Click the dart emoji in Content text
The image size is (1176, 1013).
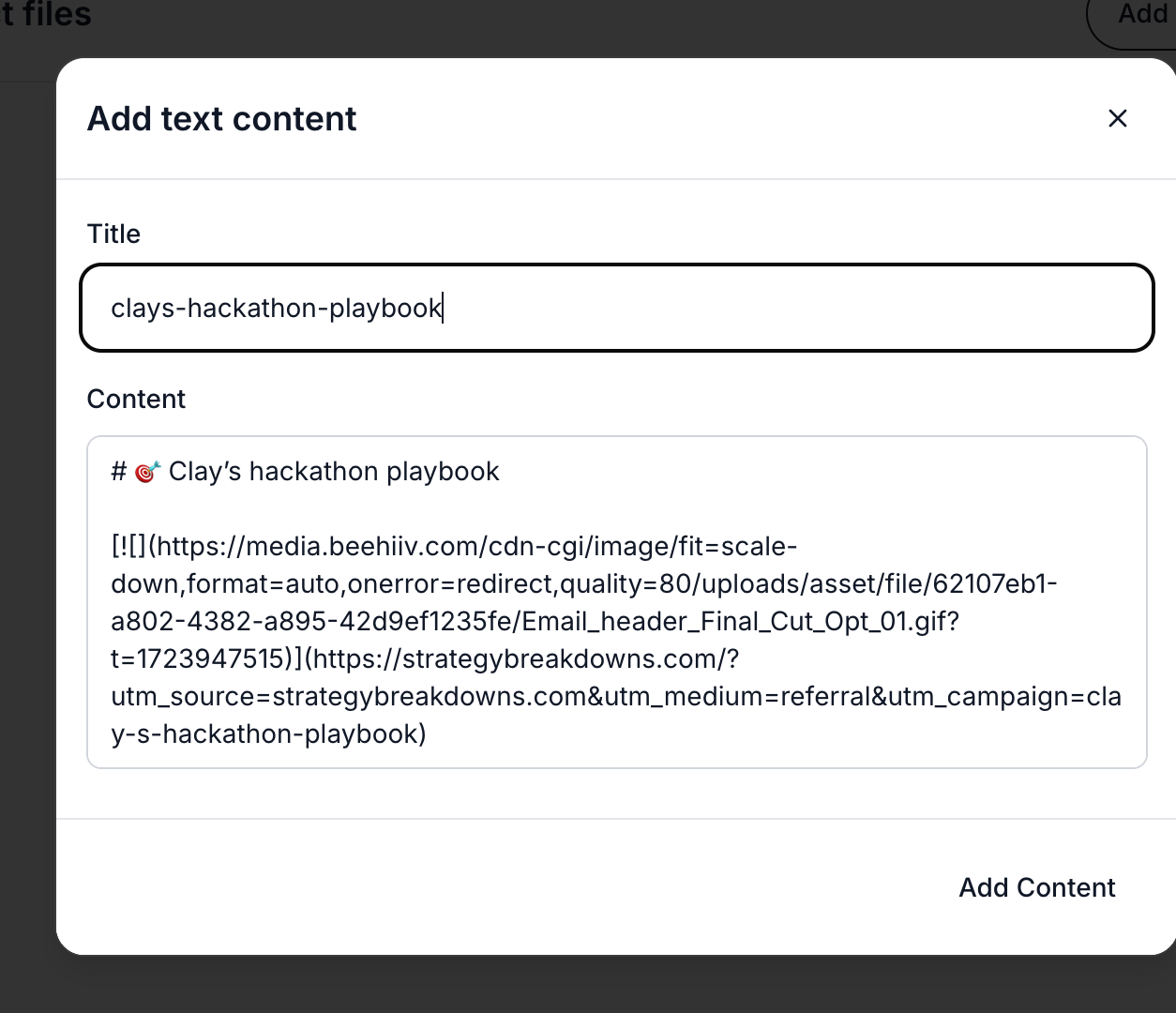[147, 472]
